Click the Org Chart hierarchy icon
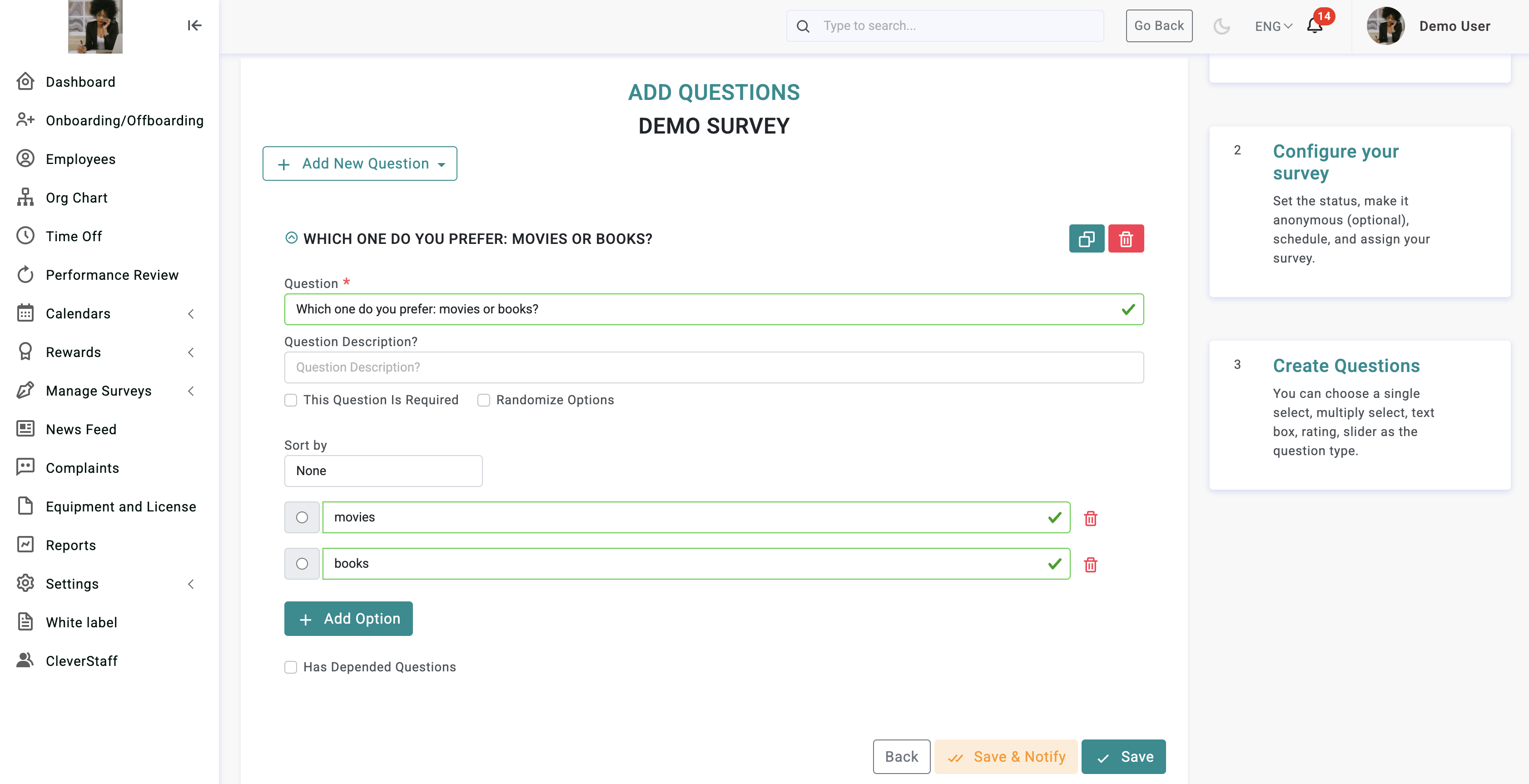This screenshot has height=784, width=1529. [x=25, y=197]
